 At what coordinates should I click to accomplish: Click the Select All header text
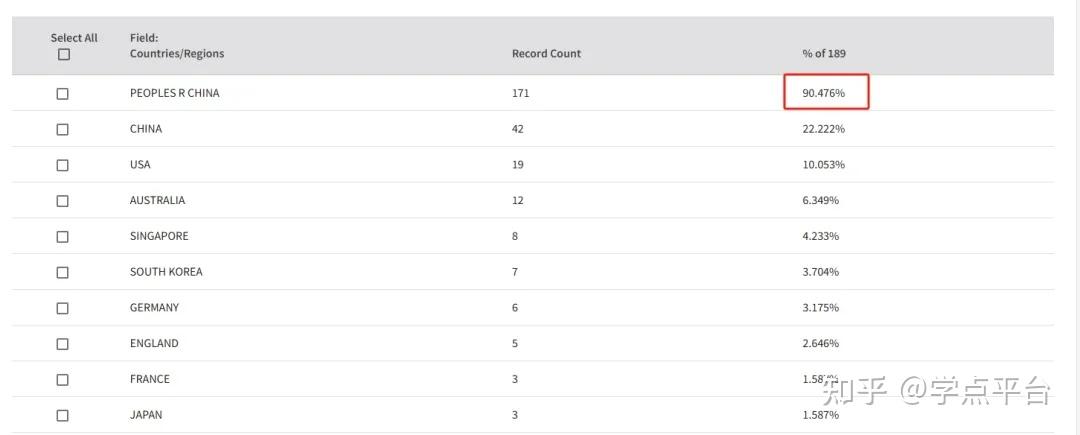[74, 38]
